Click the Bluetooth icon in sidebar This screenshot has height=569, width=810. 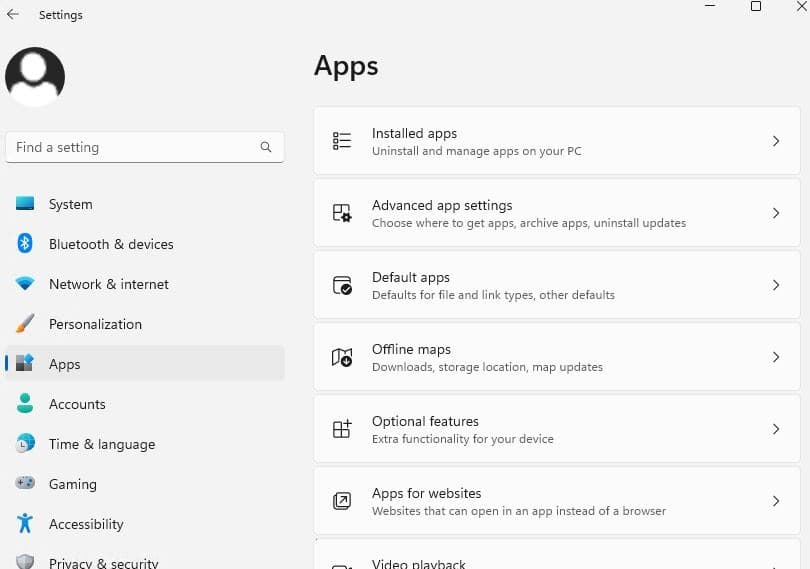pyautogui.click(x=25, y=244)
